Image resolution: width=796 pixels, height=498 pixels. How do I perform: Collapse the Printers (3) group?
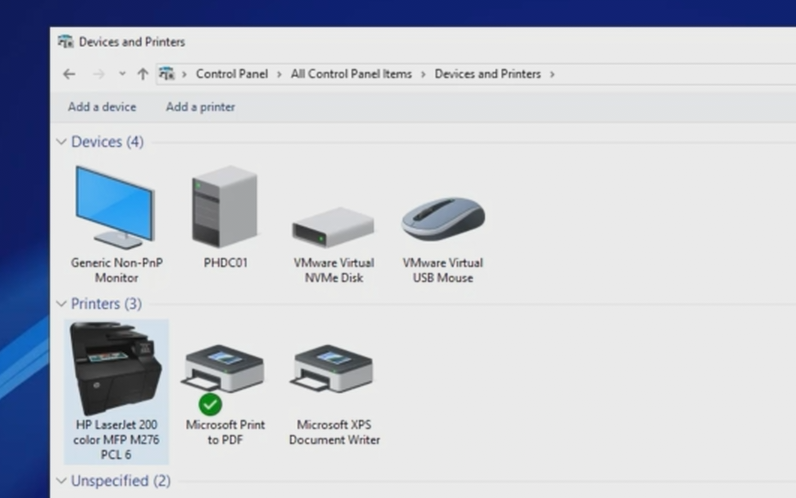pos(62,303)
